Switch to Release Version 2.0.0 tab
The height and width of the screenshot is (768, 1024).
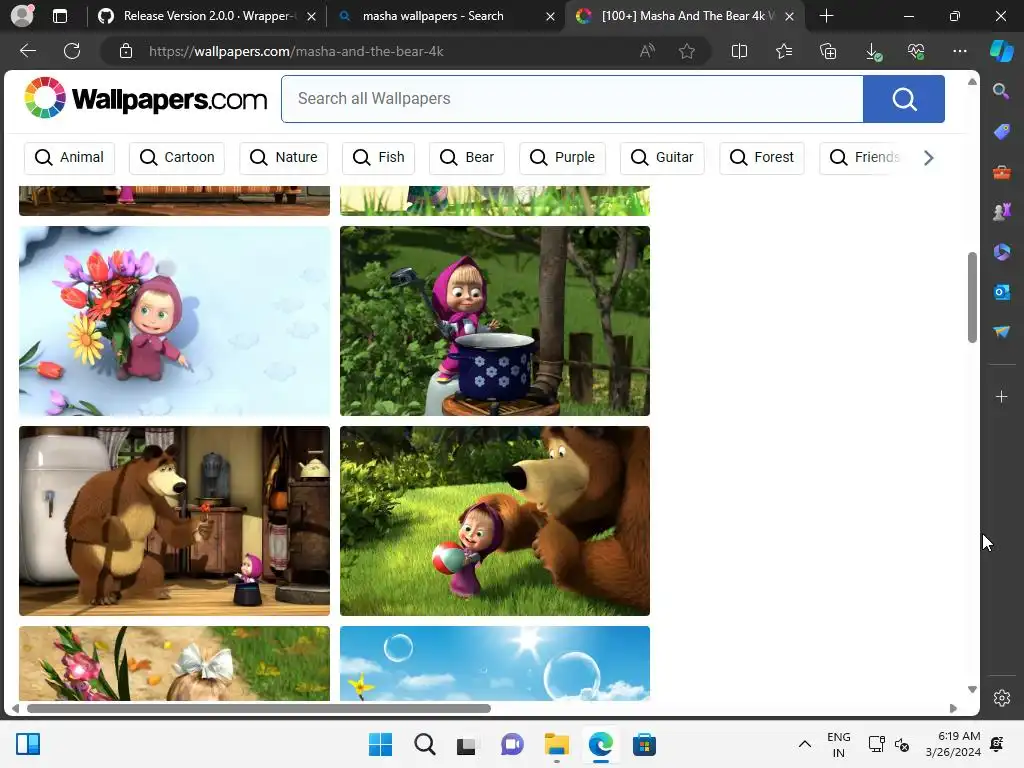tap(209, 16)
